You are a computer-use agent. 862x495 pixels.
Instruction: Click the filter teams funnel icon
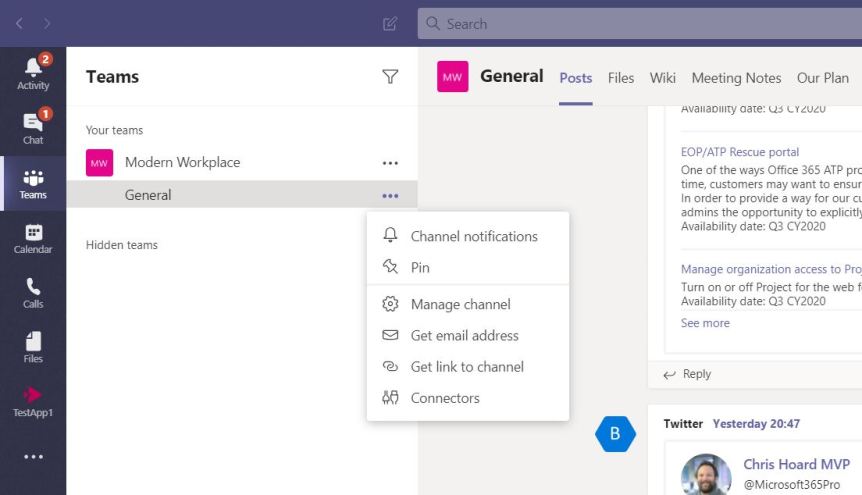[390, 77]
